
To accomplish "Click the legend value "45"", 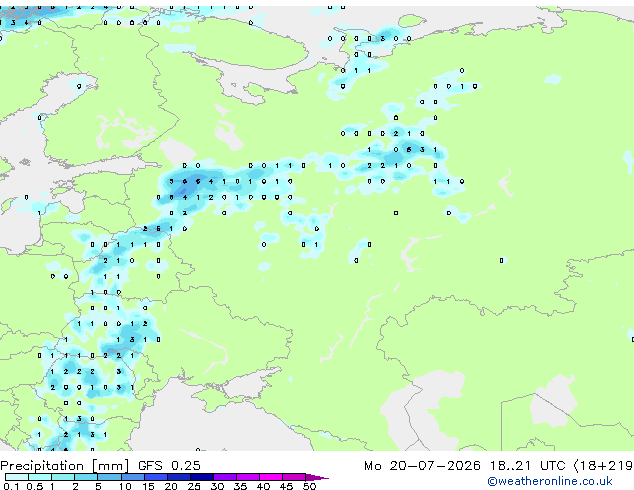I will pyautogui.click(x=286, y=486).
